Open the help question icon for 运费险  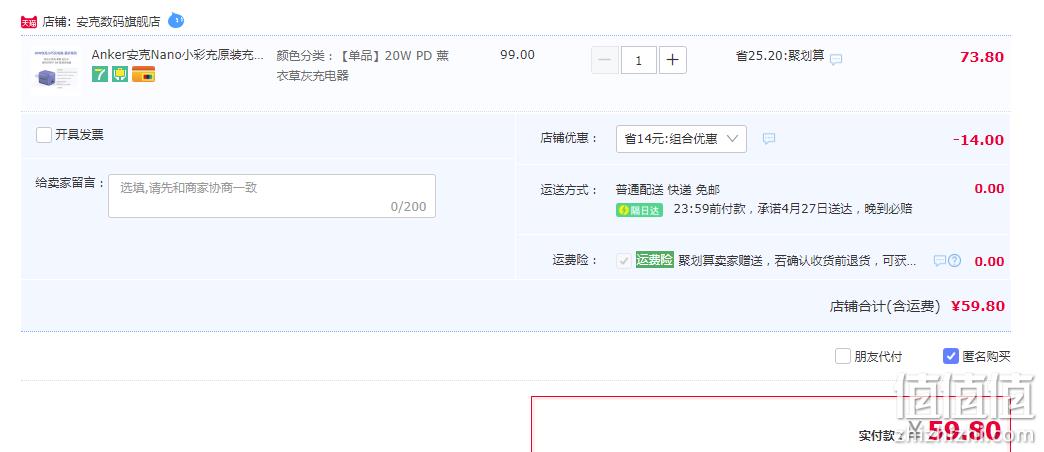[955, 261]
